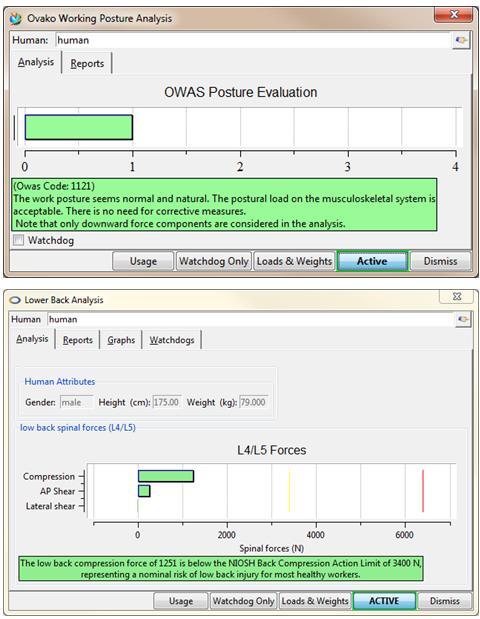
Task: Click the low back spinal forces (L4/L5) label
Action: 78,428
